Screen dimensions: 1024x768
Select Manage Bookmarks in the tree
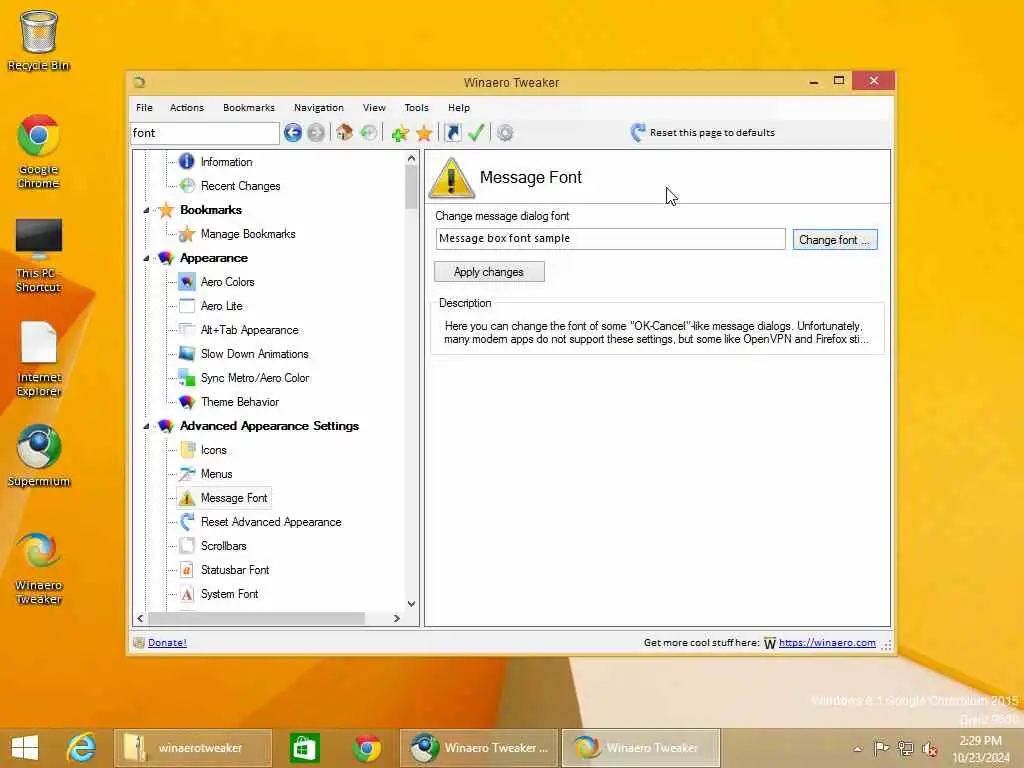(248, 234)
